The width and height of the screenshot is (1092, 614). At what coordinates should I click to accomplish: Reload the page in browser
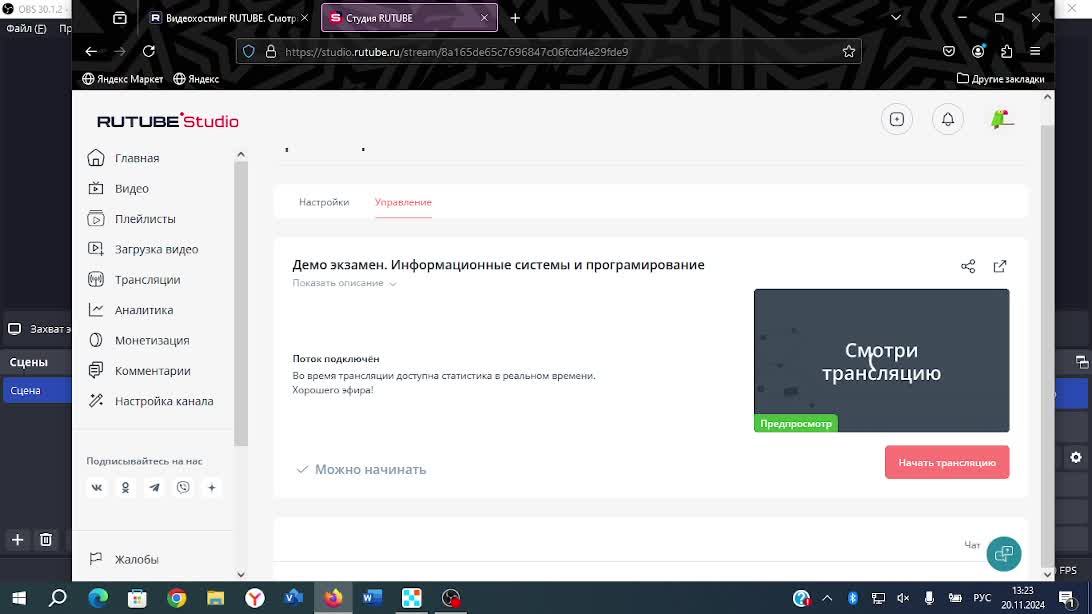[149, 52]
